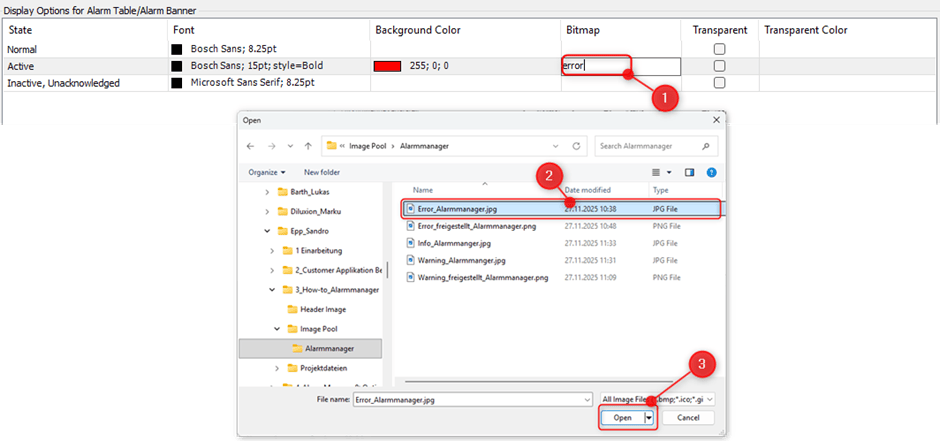This screenshot has width=940, height=441.
Task: Click the back navigation arrow
Action: [x=251, y=146]
